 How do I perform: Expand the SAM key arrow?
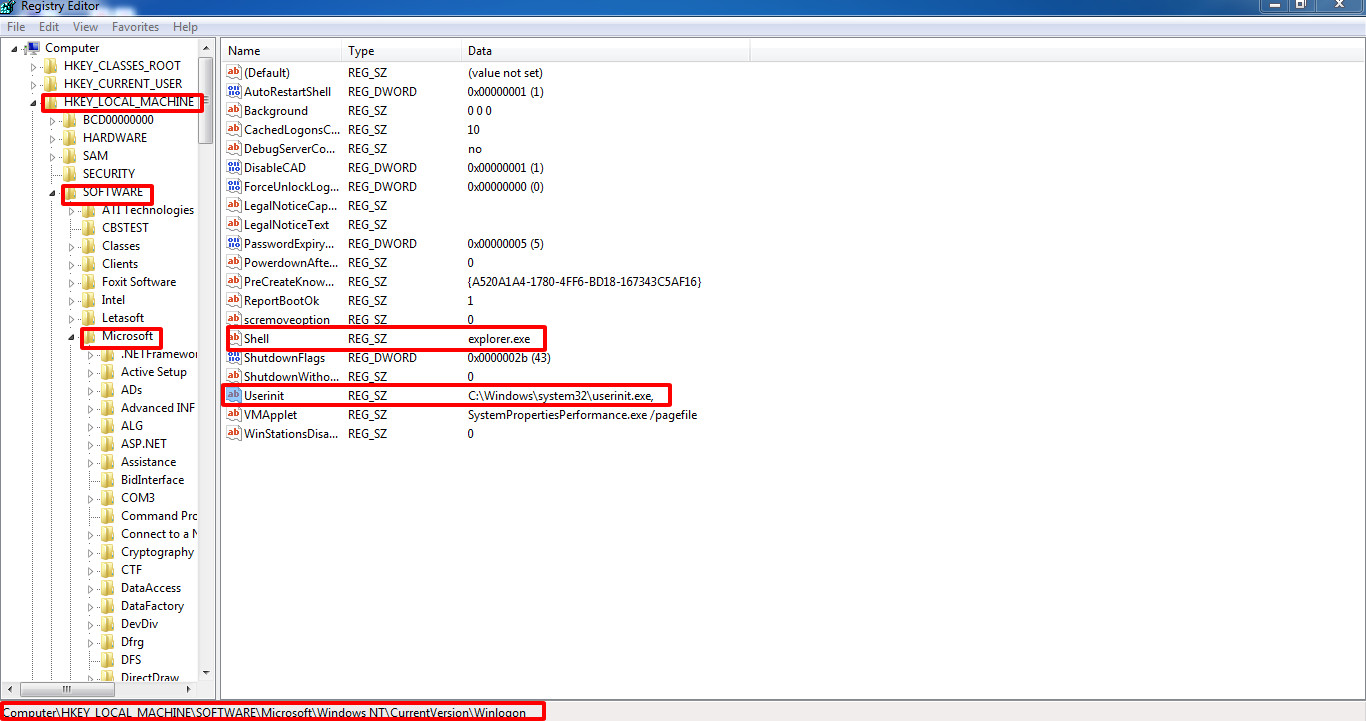[x=52, y=157]
